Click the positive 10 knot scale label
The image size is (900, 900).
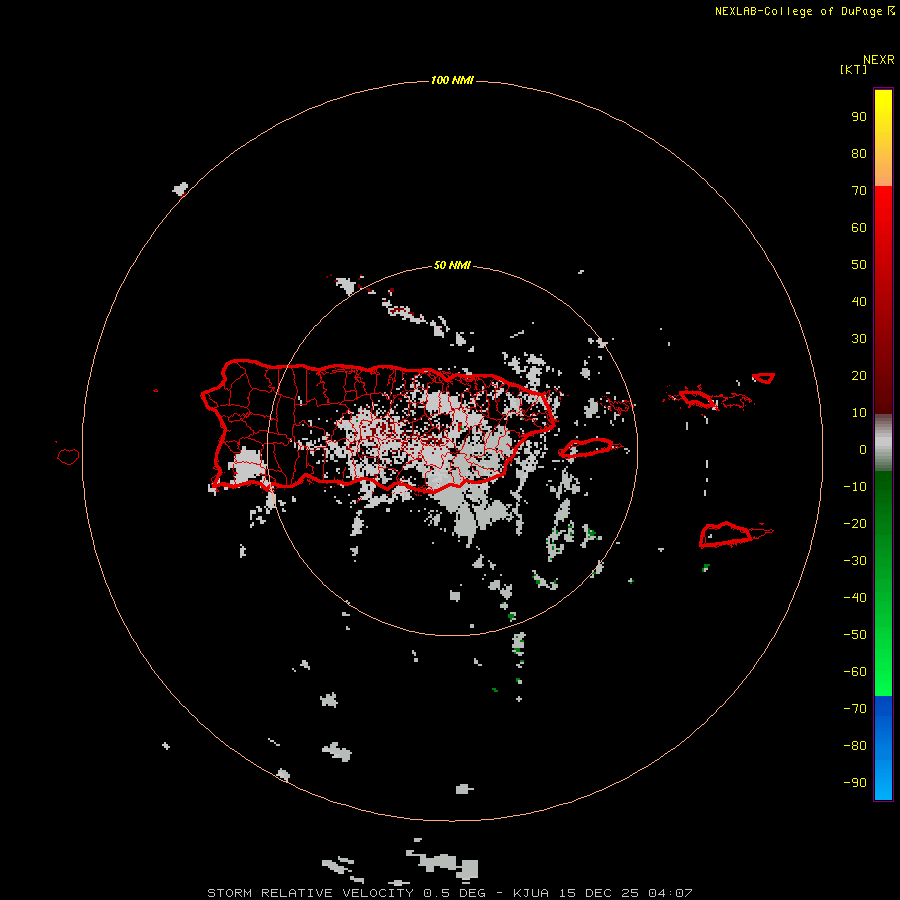point(859,413)
